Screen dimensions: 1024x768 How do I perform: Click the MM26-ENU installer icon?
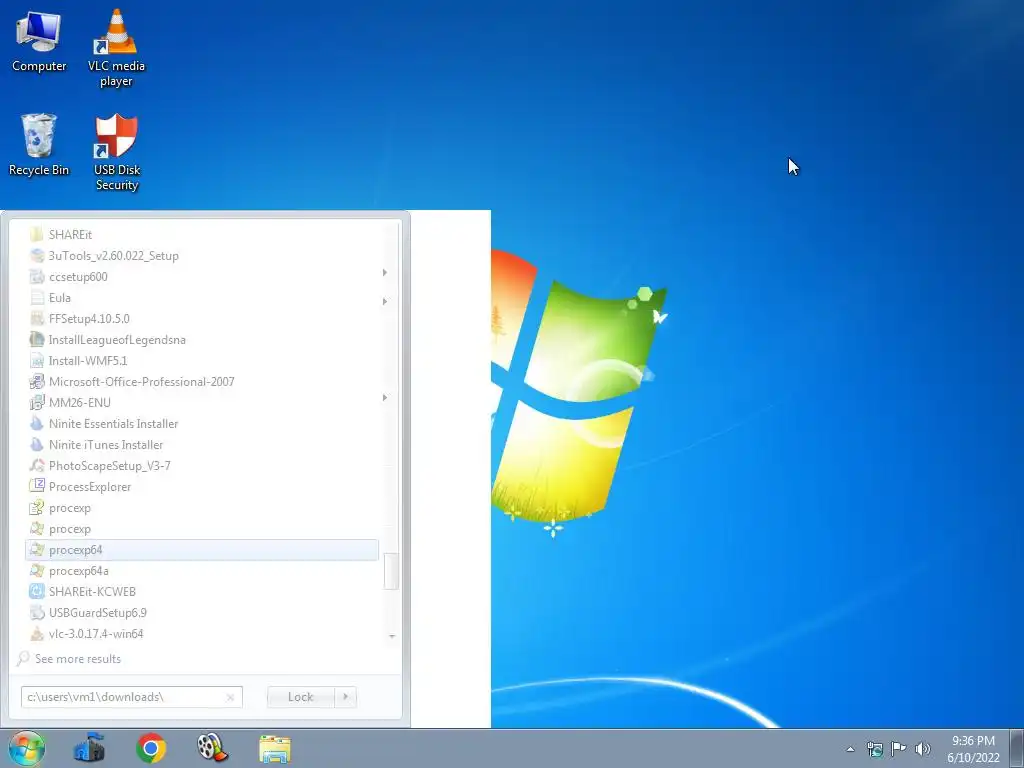[37, 402]
